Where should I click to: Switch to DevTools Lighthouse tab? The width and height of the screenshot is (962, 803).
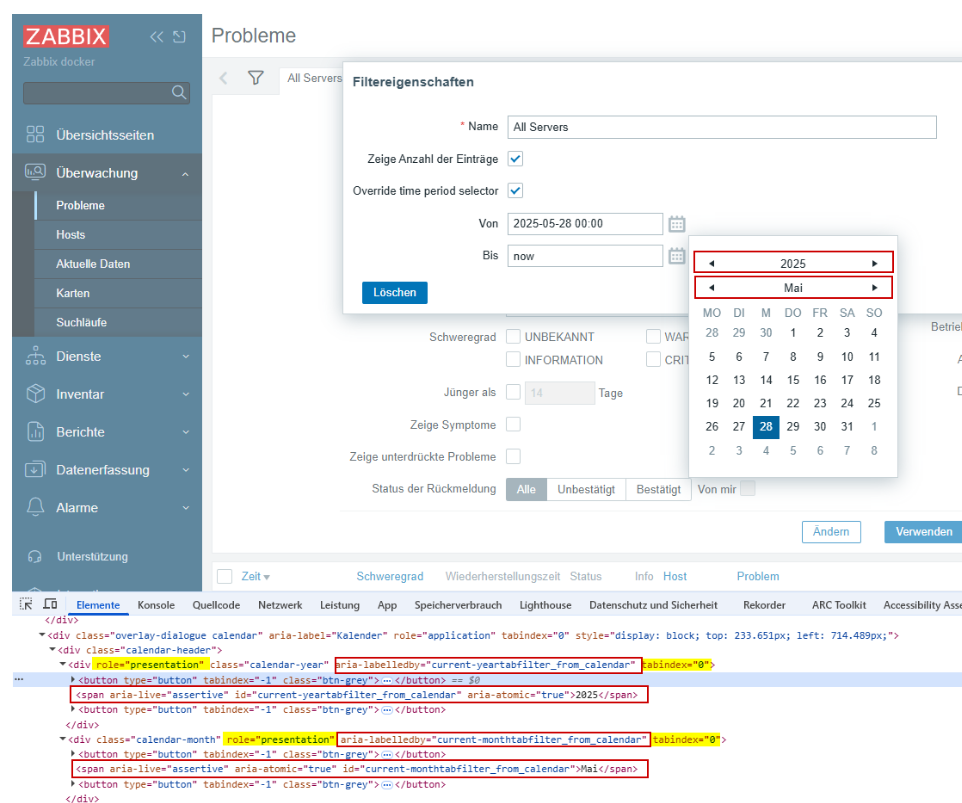click(545, 605)
